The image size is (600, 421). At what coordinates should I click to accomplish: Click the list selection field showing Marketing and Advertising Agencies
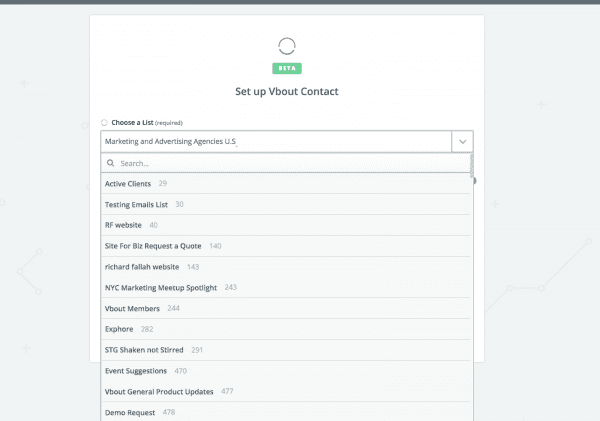[276, 142]
